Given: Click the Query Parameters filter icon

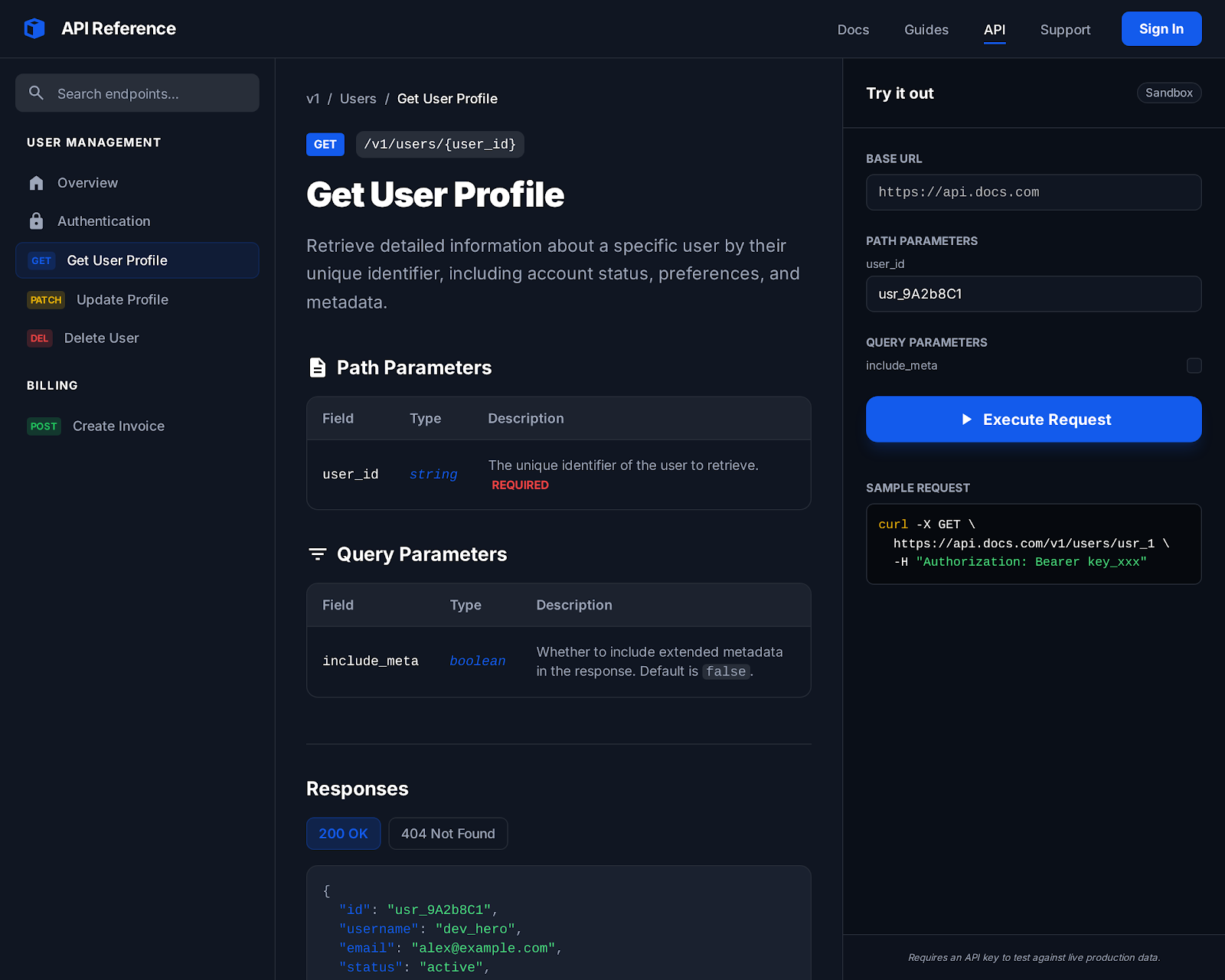Looking at the screenshot, I should [x=318, y=554].
